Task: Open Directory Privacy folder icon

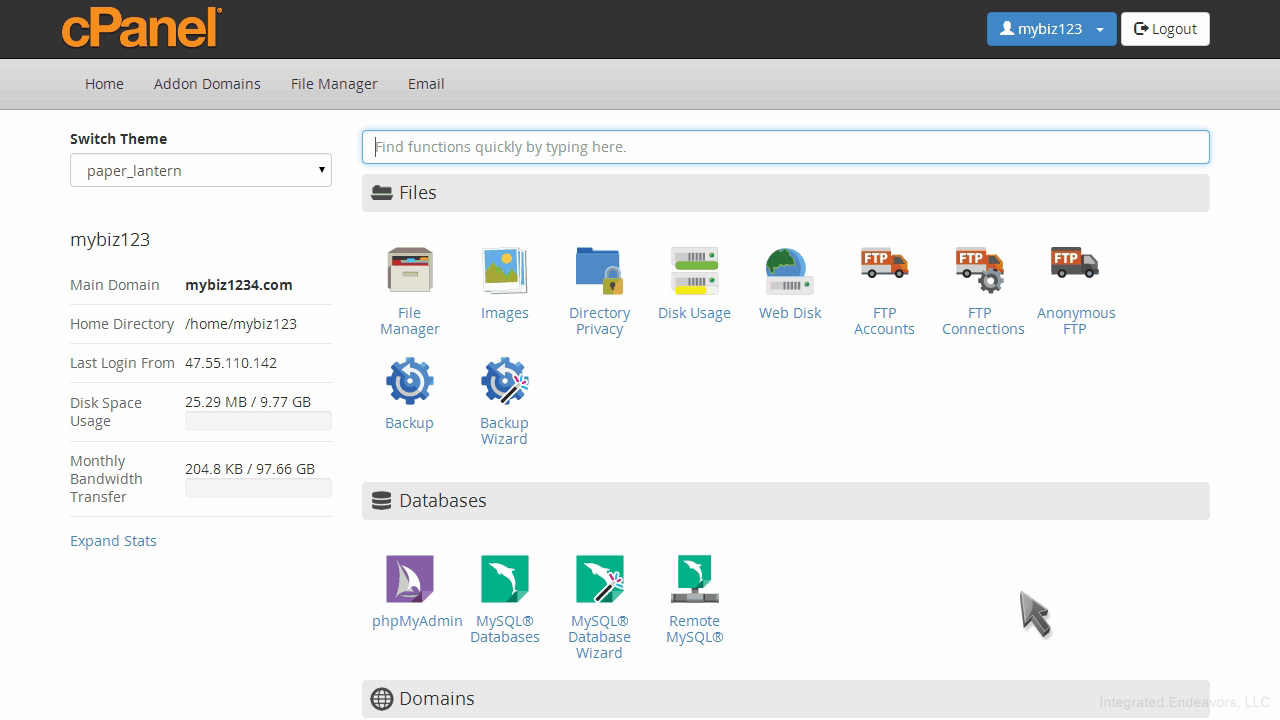Action: [x=599, y=271]
